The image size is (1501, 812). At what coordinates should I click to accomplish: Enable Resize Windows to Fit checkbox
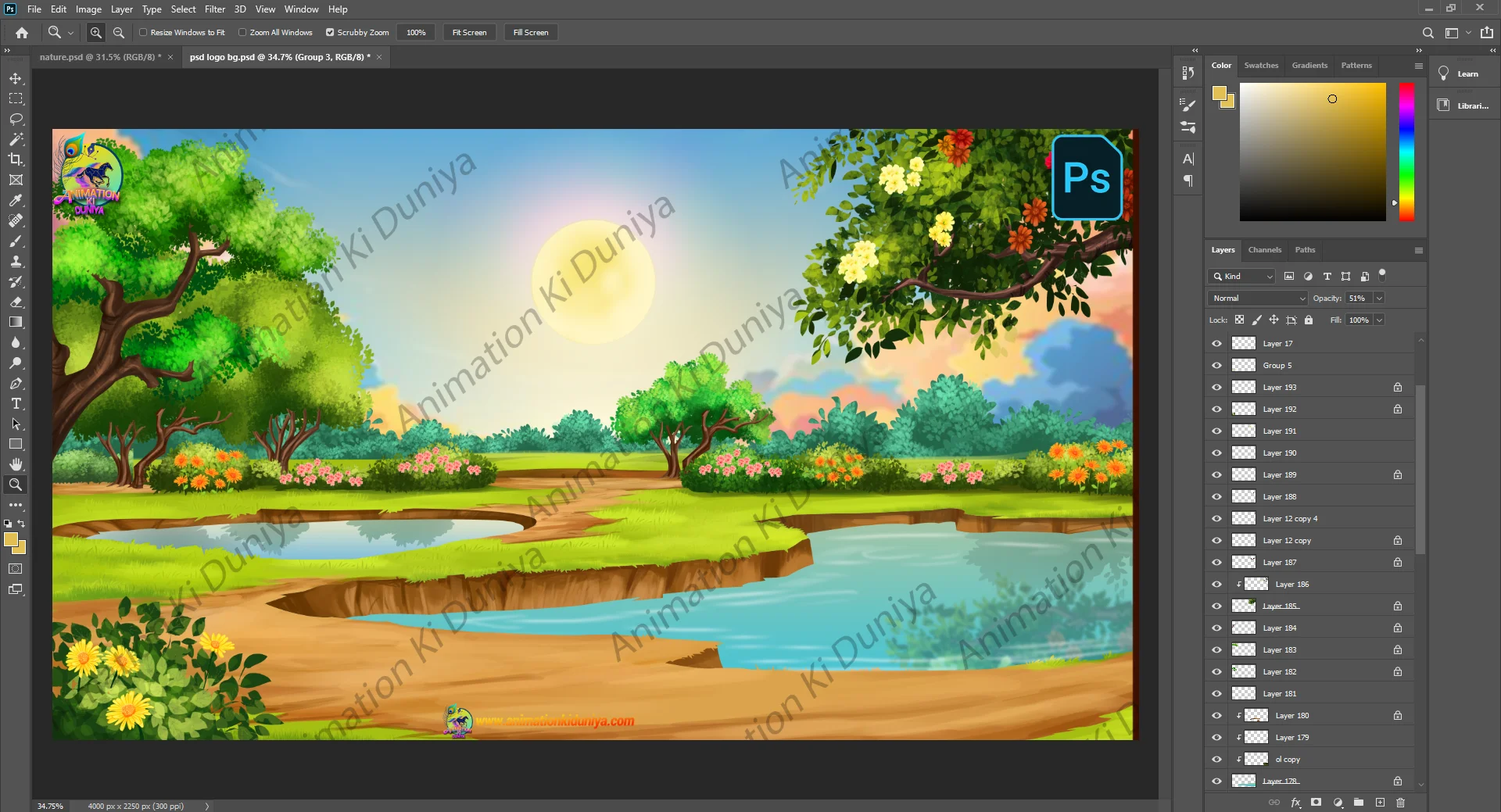coord(144,33)
